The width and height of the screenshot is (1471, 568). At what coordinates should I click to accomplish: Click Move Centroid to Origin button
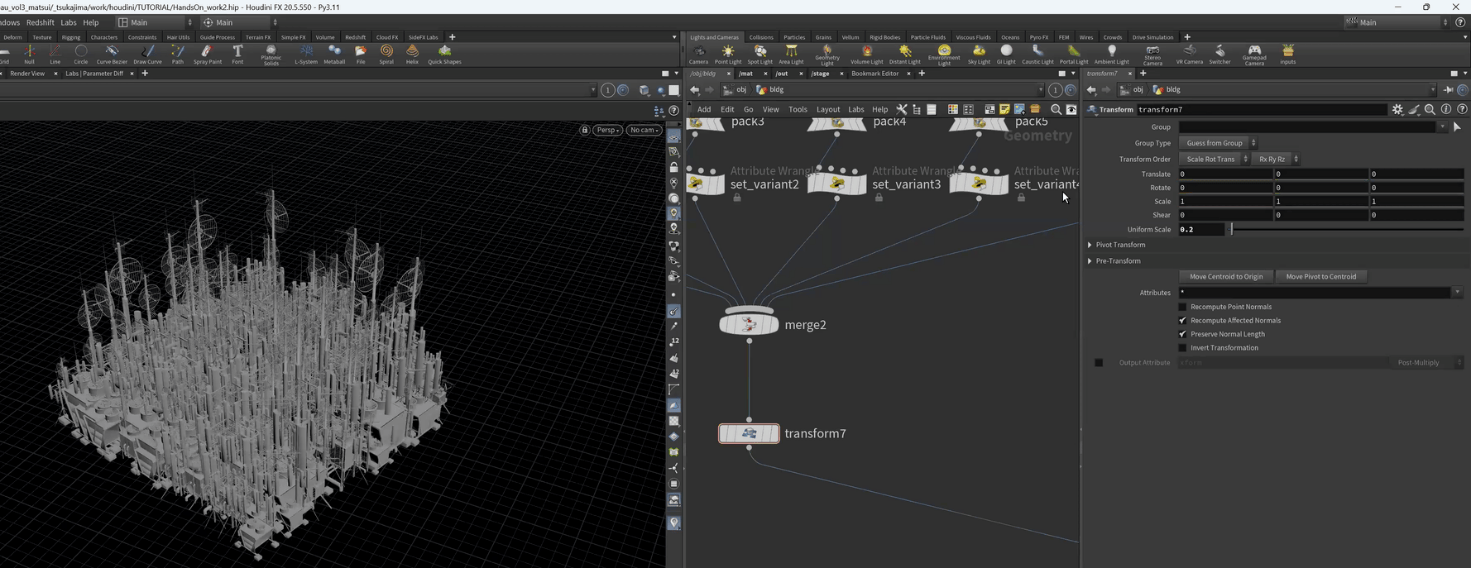coord(1225,276)
